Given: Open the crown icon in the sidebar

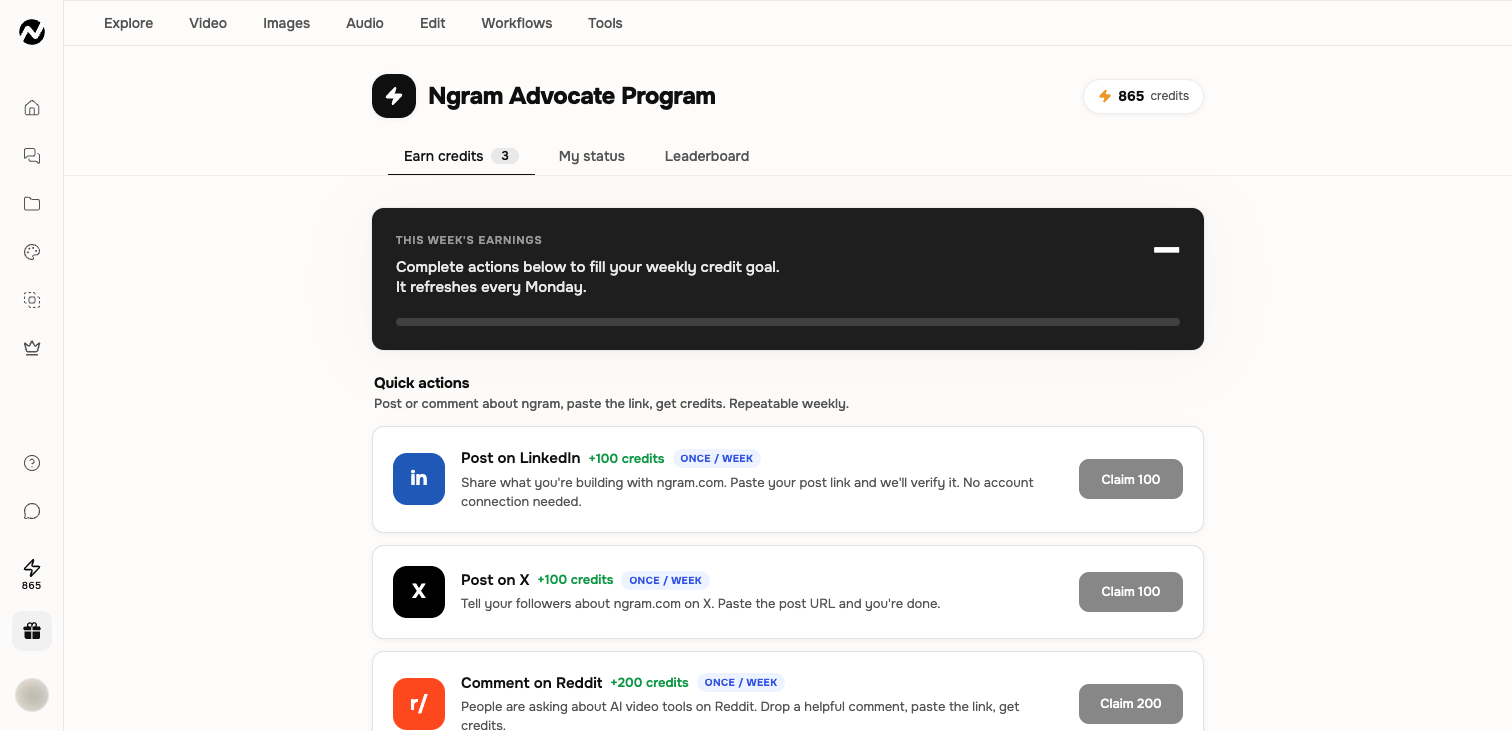Looking at the screenshot, I should pyautogui.click(x=32, y=348).
